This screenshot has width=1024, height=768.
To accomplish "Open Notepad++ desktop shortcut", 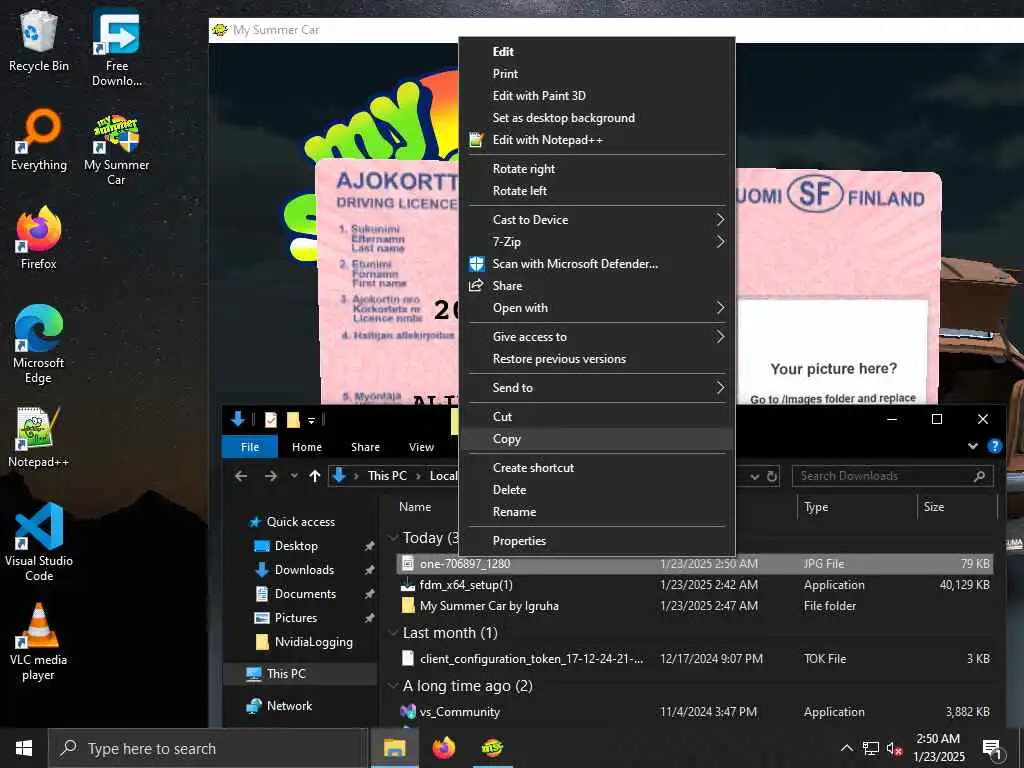I will click(x=39, y=437).
